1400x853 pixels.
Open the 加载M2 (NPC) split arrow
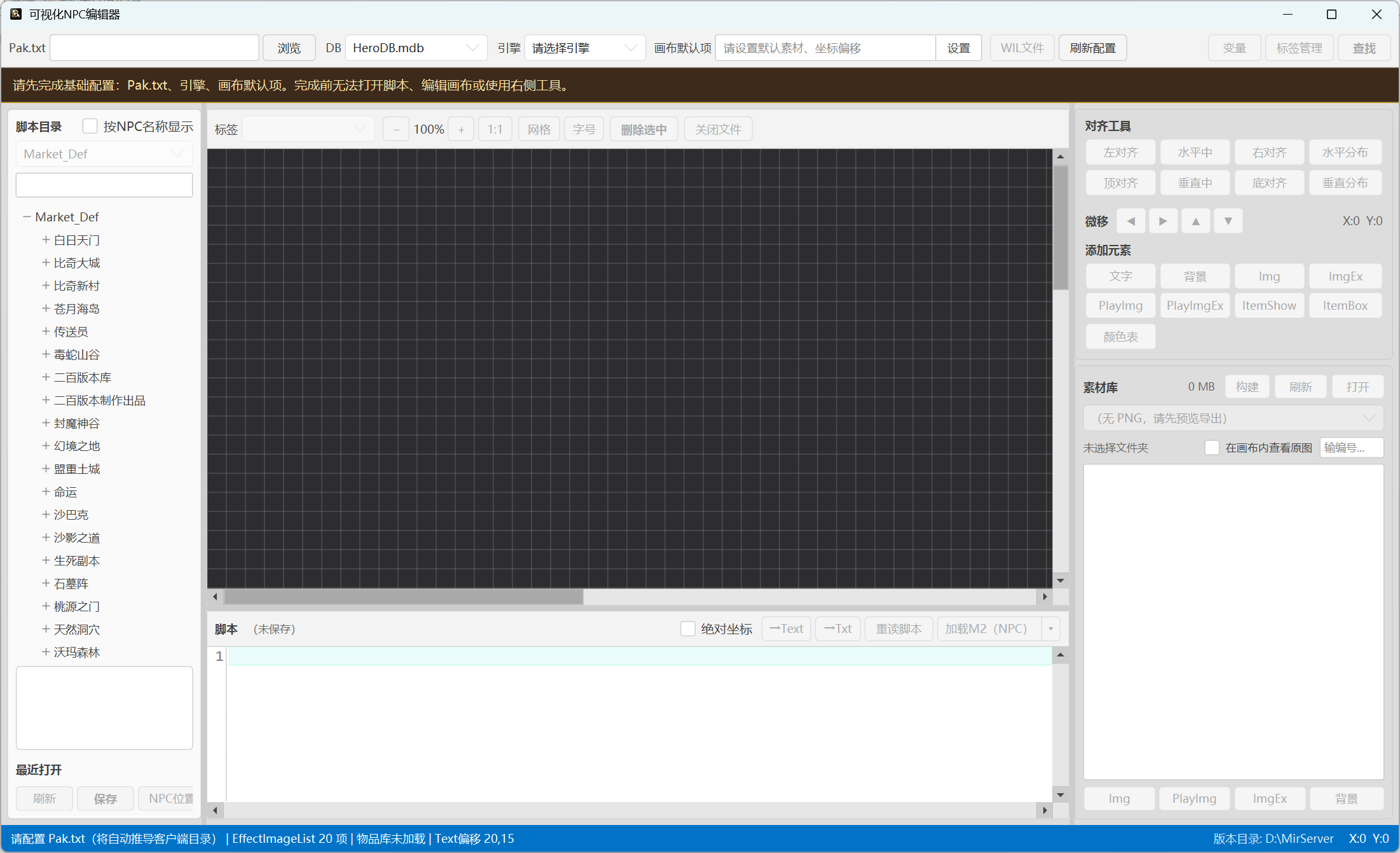tap(1050, 629)
